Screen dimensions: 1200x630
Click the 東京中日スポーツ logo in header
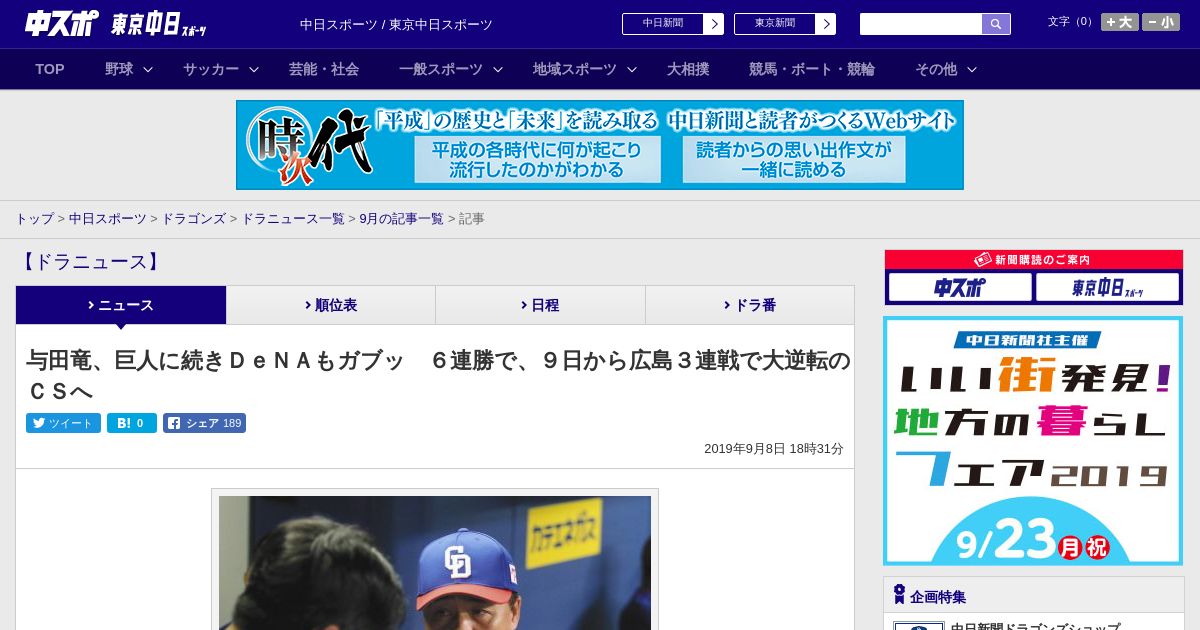pyautogui.click(x=158, y=24)
